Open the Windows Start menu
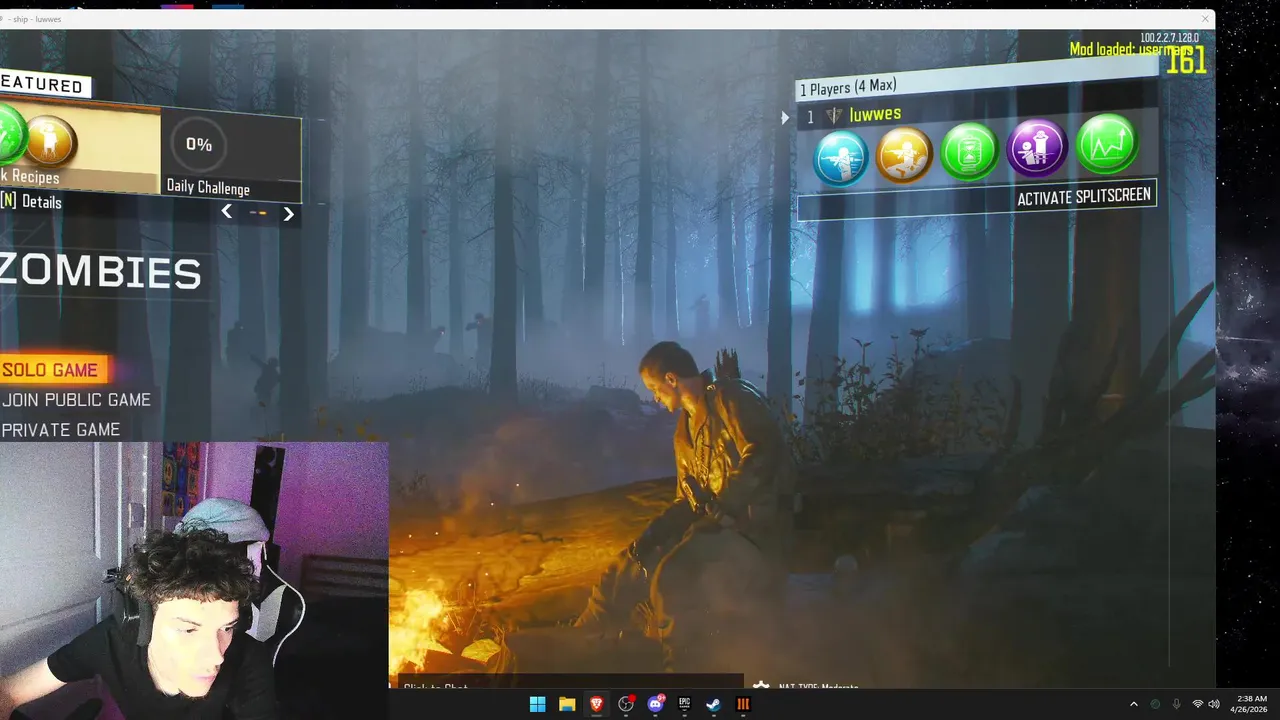This screenshot has height=720, width=1280. tap(537, 704)
